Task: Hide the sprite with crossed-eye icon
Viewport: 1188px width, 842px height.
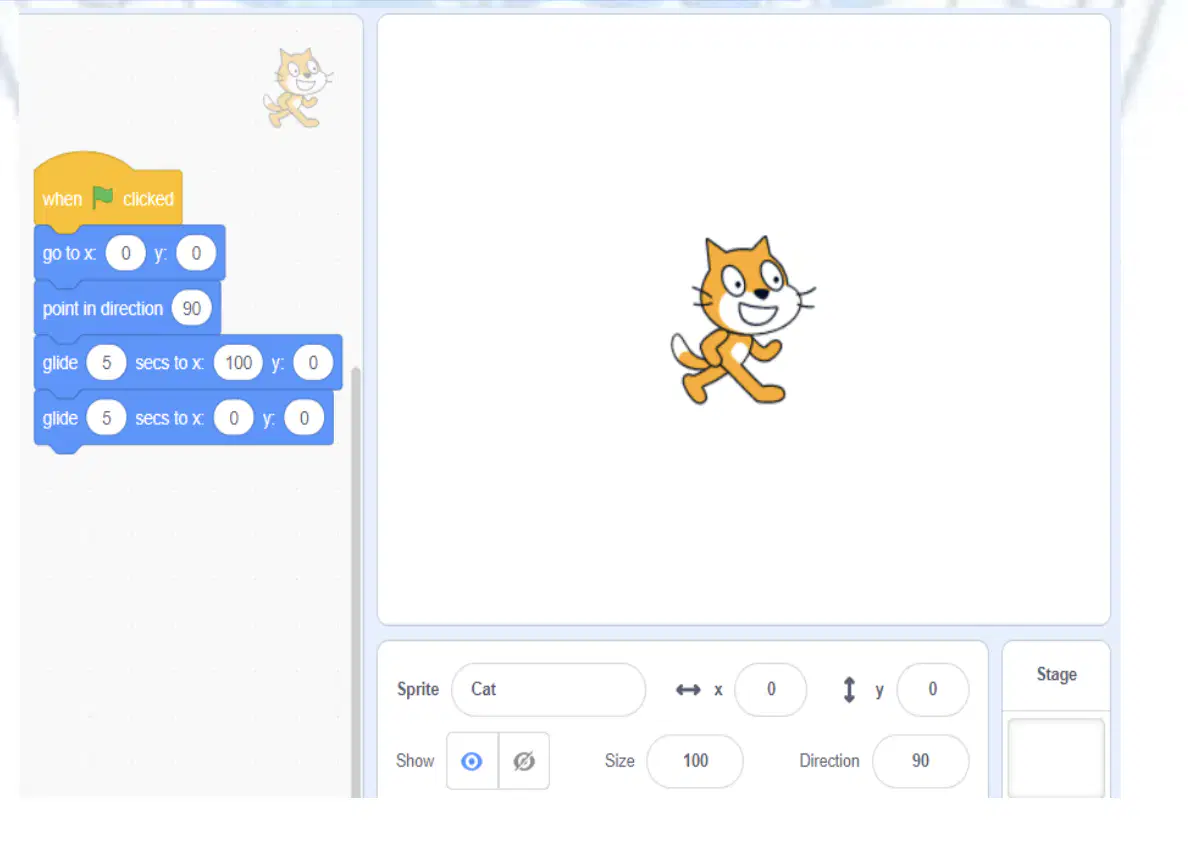Action: tap(524, 761)
